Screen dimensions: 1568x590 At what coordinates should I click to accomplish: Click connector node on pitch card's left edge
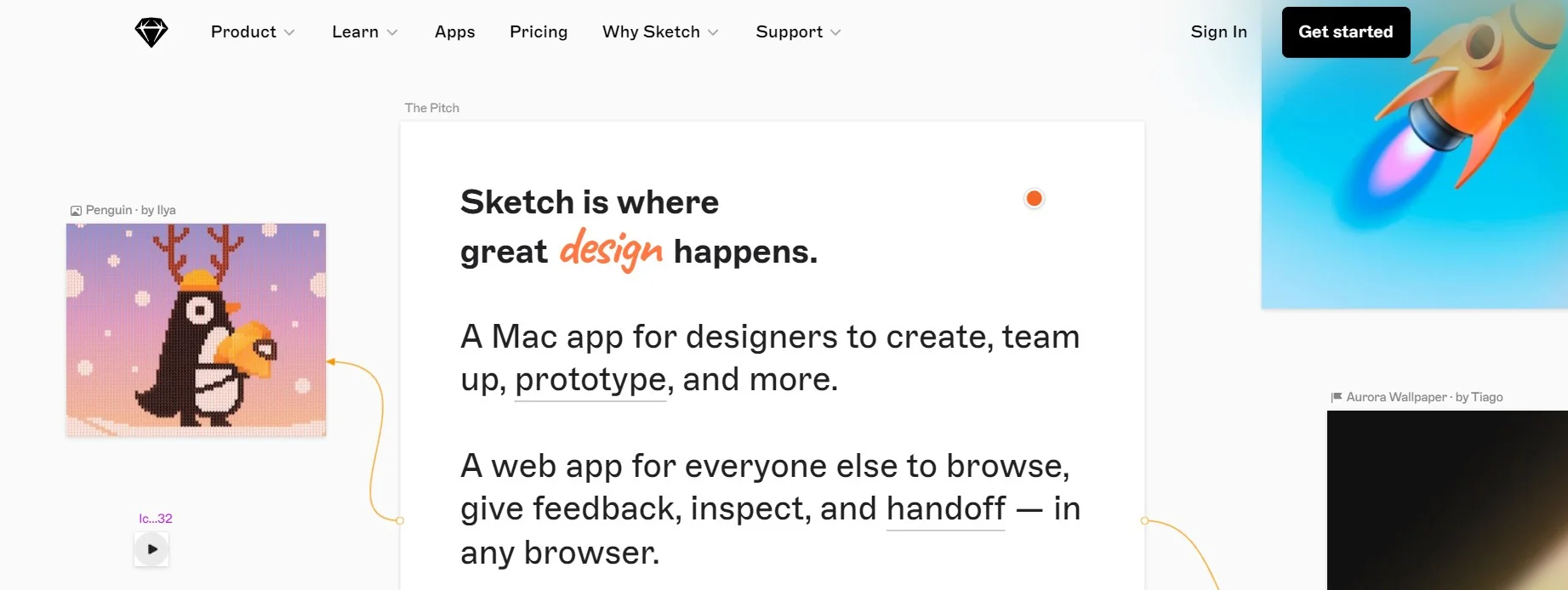(400, 520)
